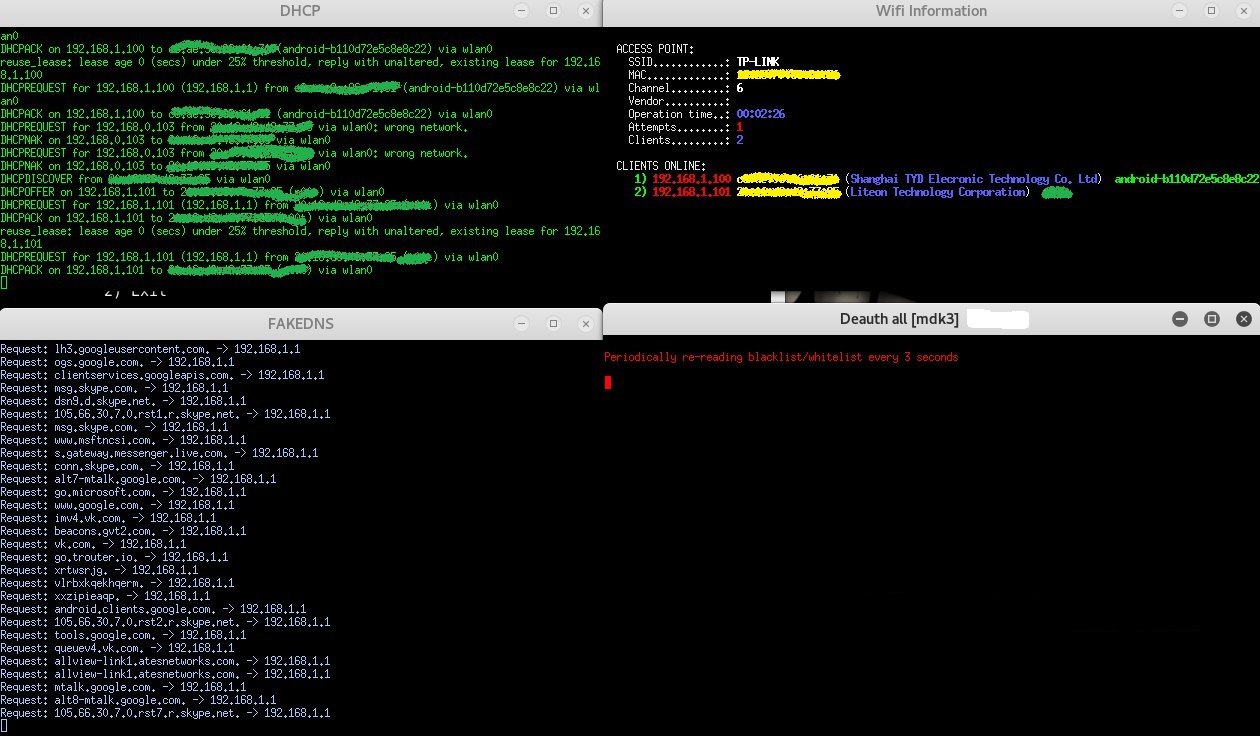Minimize the FAKEDNS window
This screenshot has height=736, width=1260.
click(x=521, y=324)
